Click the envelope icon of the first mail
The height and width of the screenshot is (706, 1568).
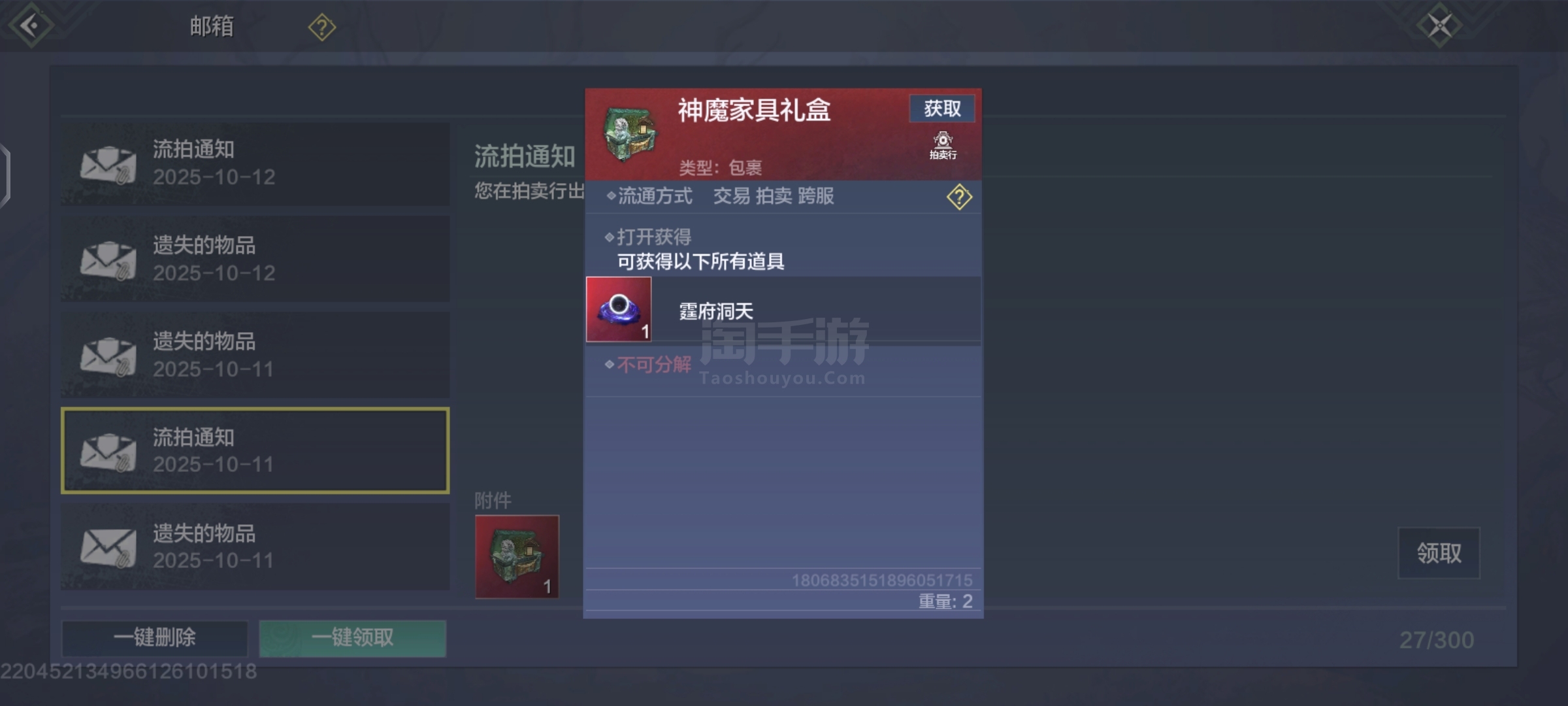tap(108, 165)
